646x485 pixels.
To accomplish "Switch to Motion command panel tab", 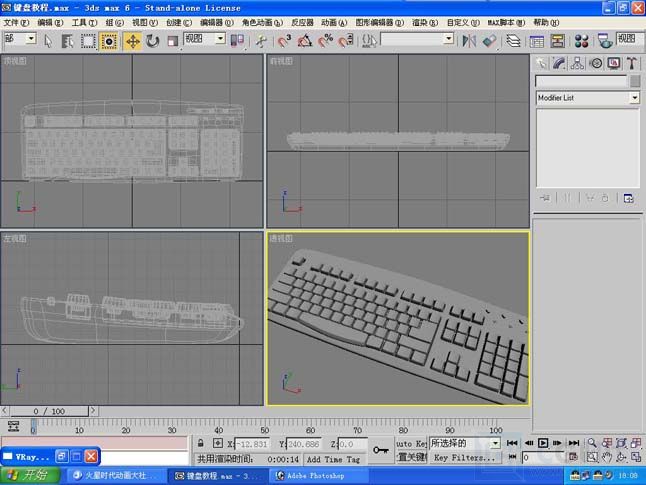I will click(x=596, y=63).
